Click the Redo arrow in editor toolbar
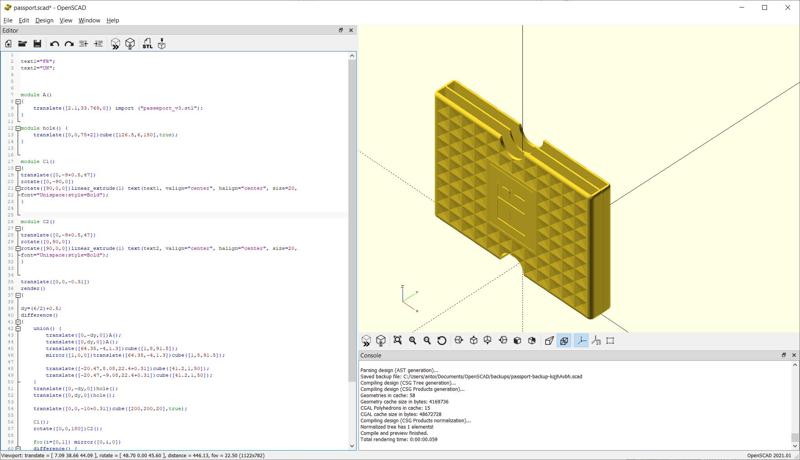This screenshot has width=800, height=460. [69, 44]
